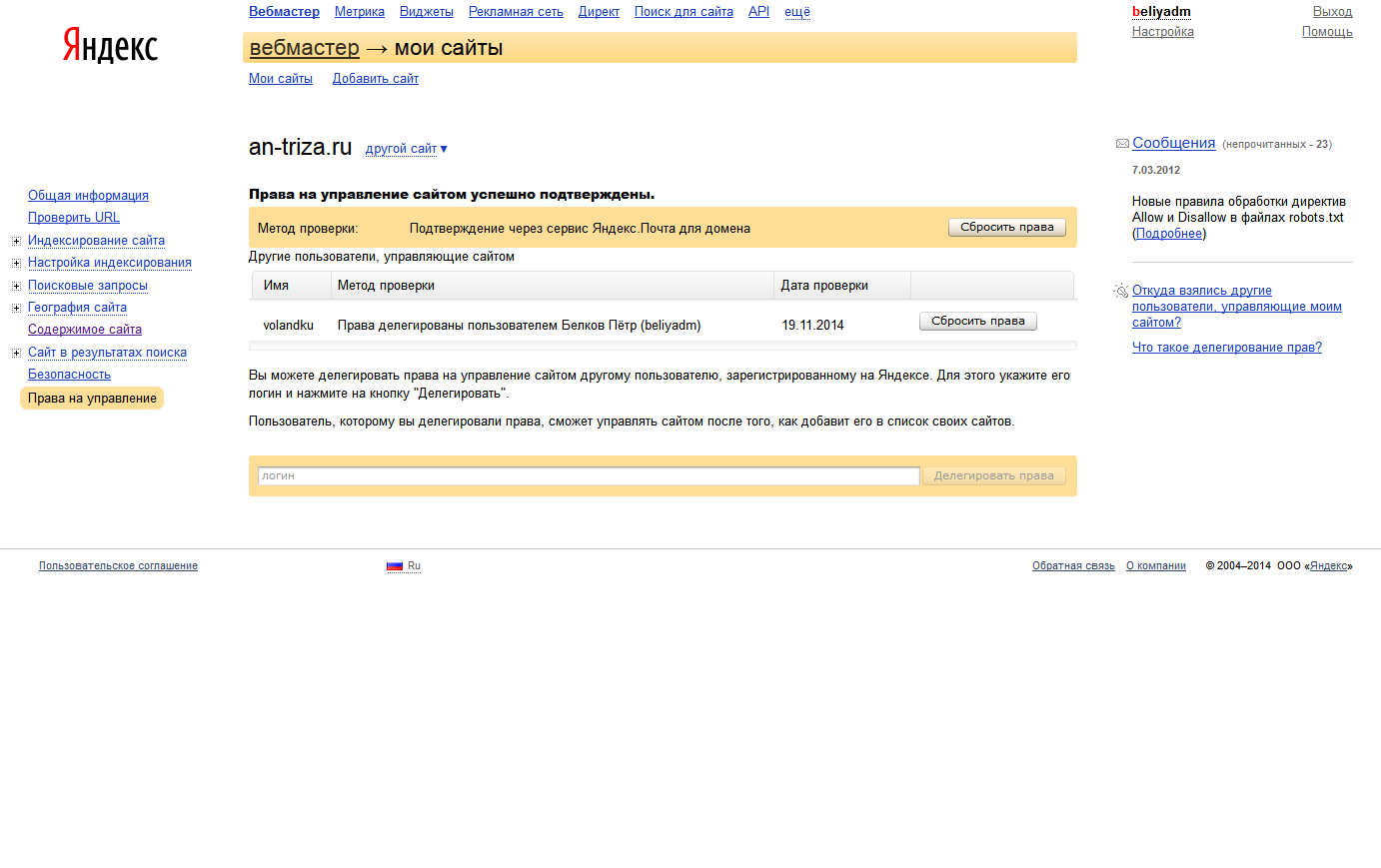Open the другой сайт dropdown
Image resolution: width=1381 pixels, height=868 pixels.
click(x=406, y=149)
